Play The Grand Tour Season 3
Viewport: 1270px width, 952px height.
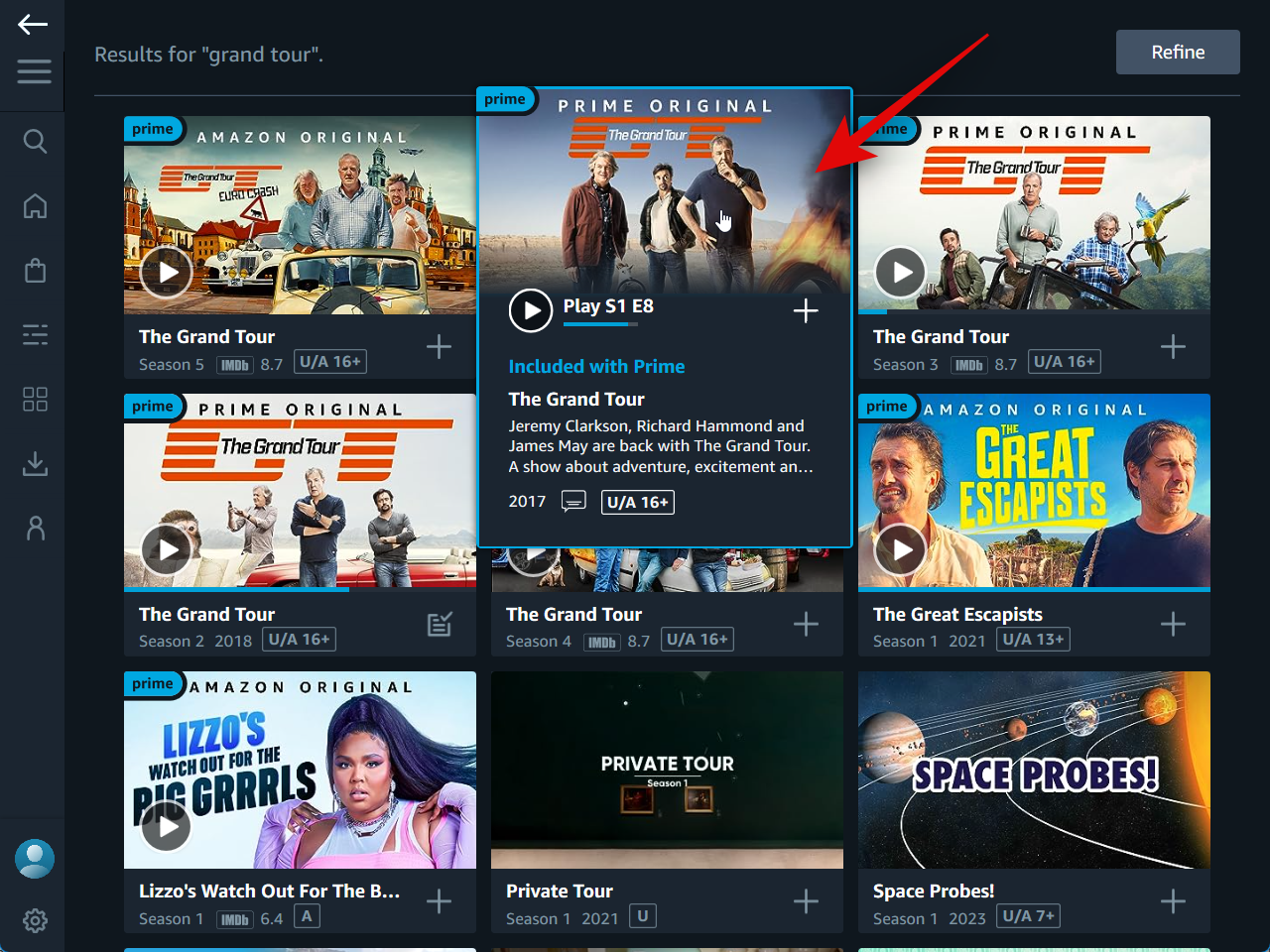900,272
